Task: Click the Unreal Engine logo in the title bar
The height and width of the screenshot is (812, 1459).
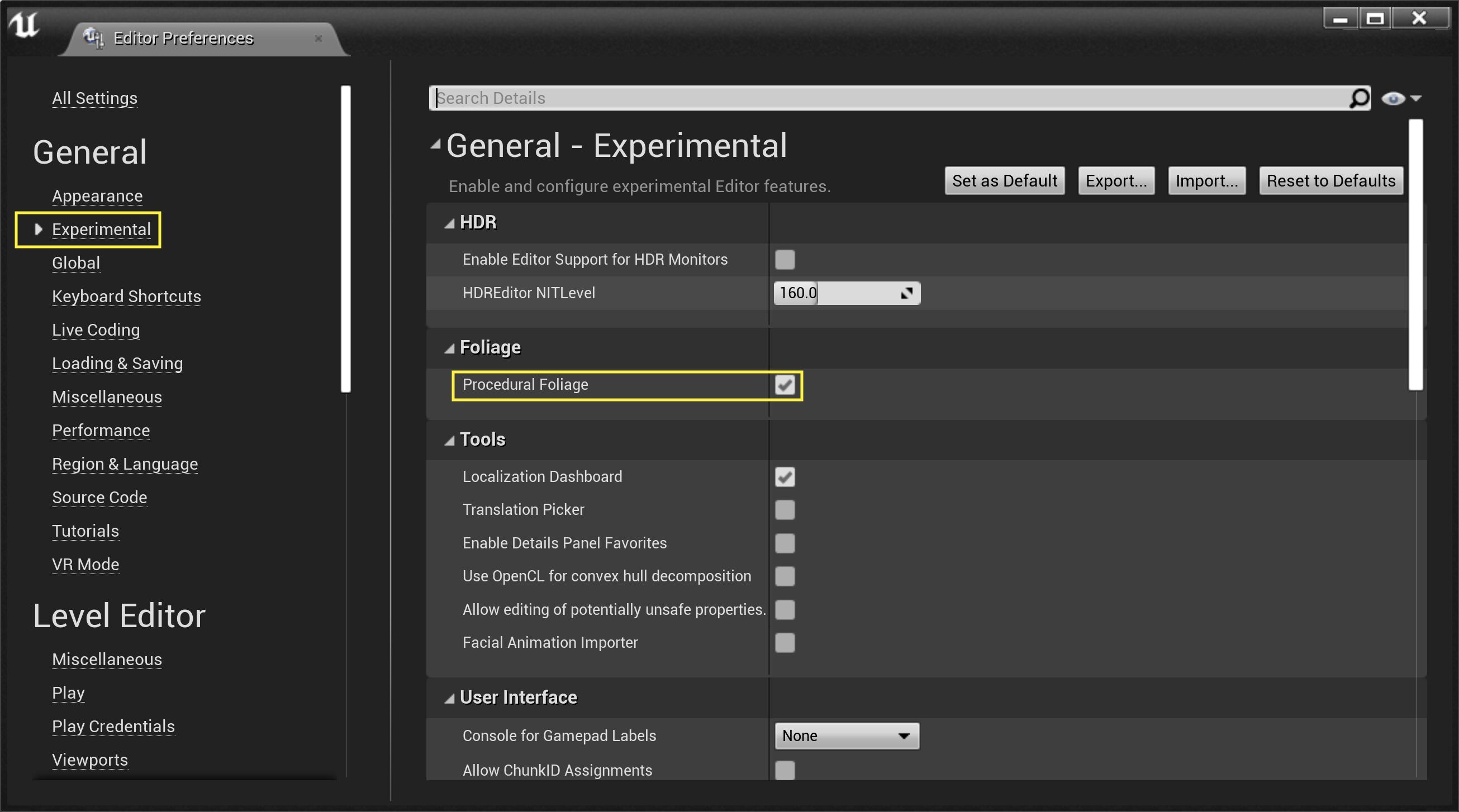Action: pyautogui.click(x=24, y=25)
